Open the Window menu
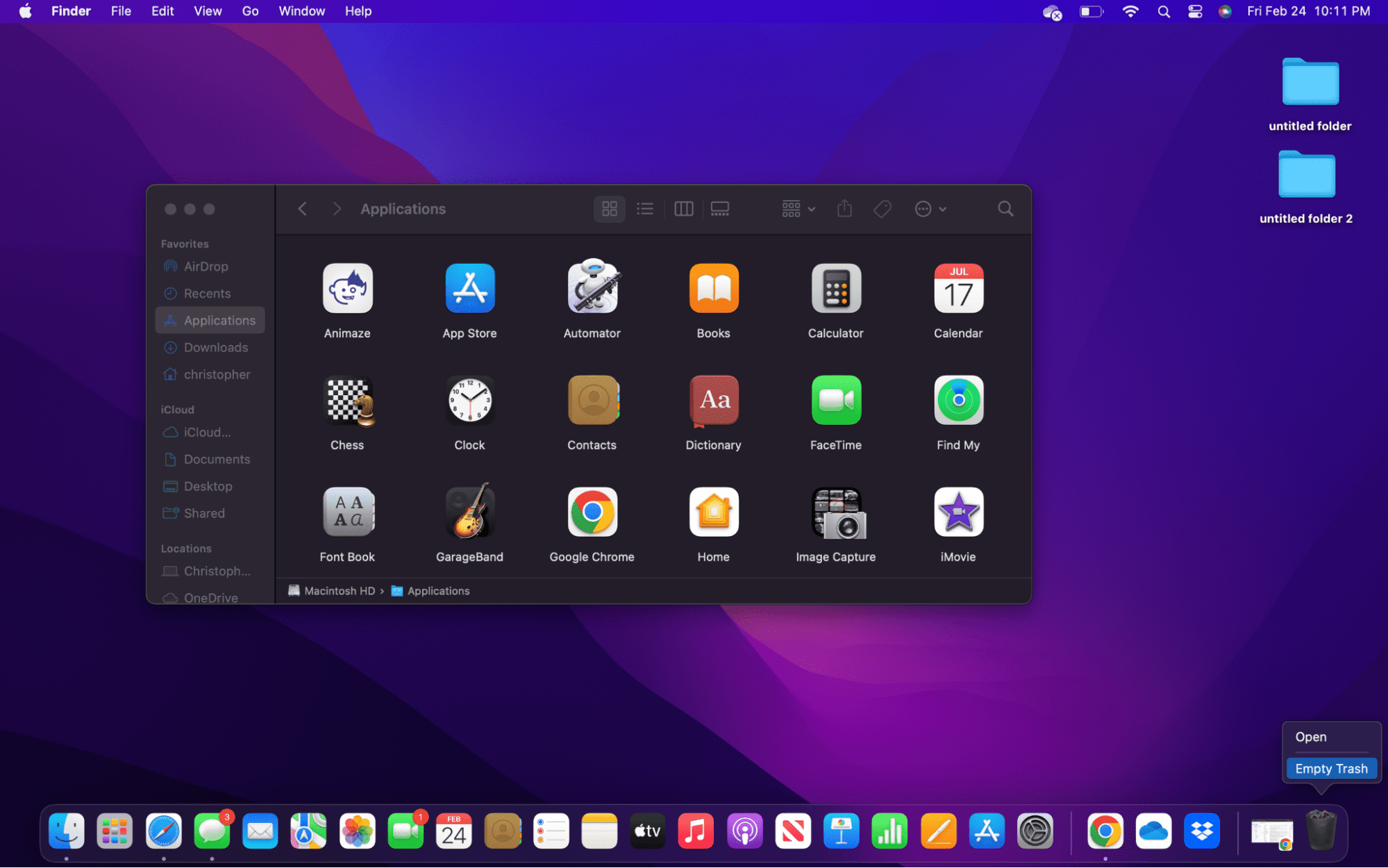This screenshot has height=868, width=1388. click(x=301, y=11)
